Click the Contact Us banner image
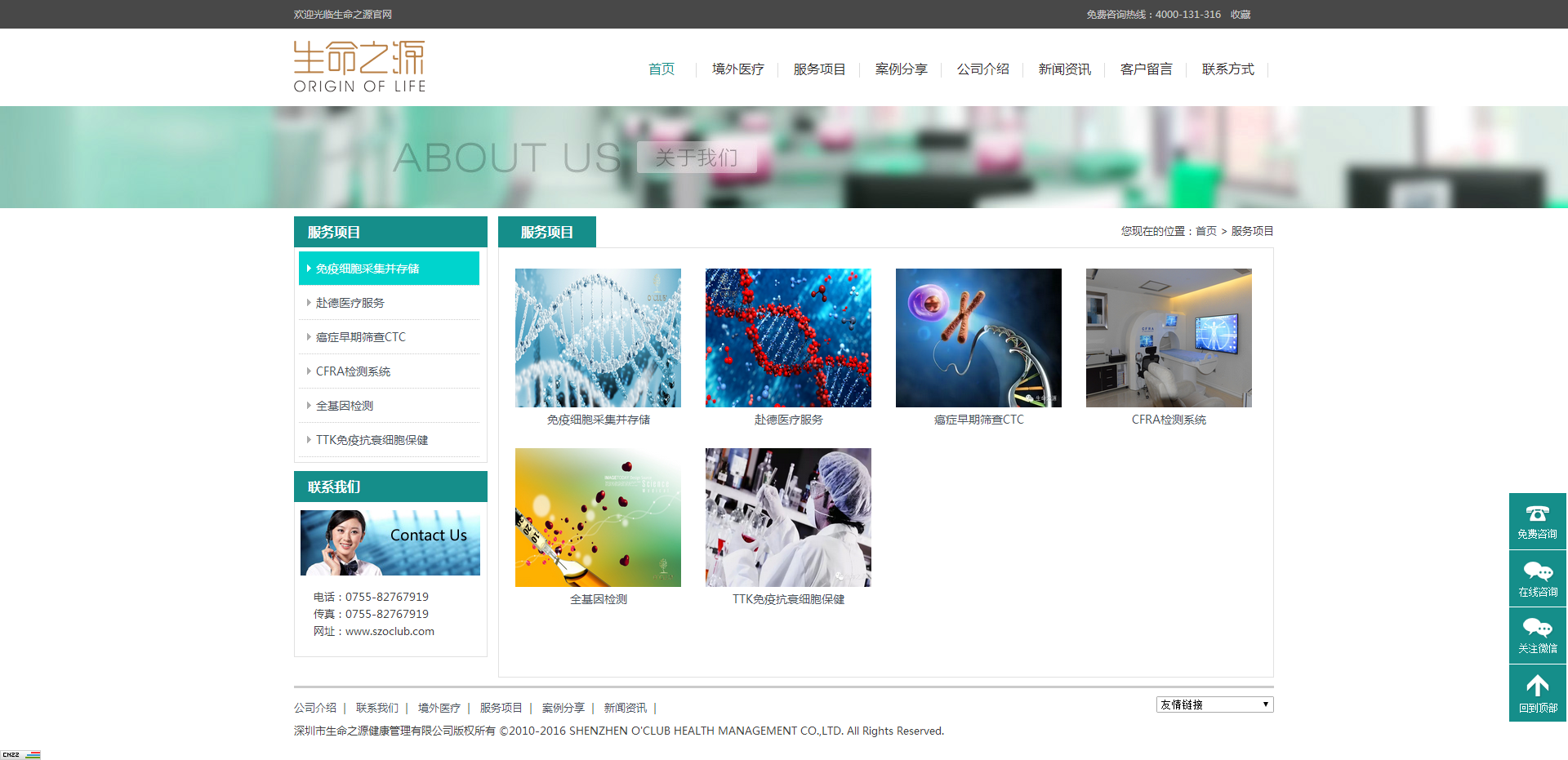1568x760 pixels. point(390,543)
